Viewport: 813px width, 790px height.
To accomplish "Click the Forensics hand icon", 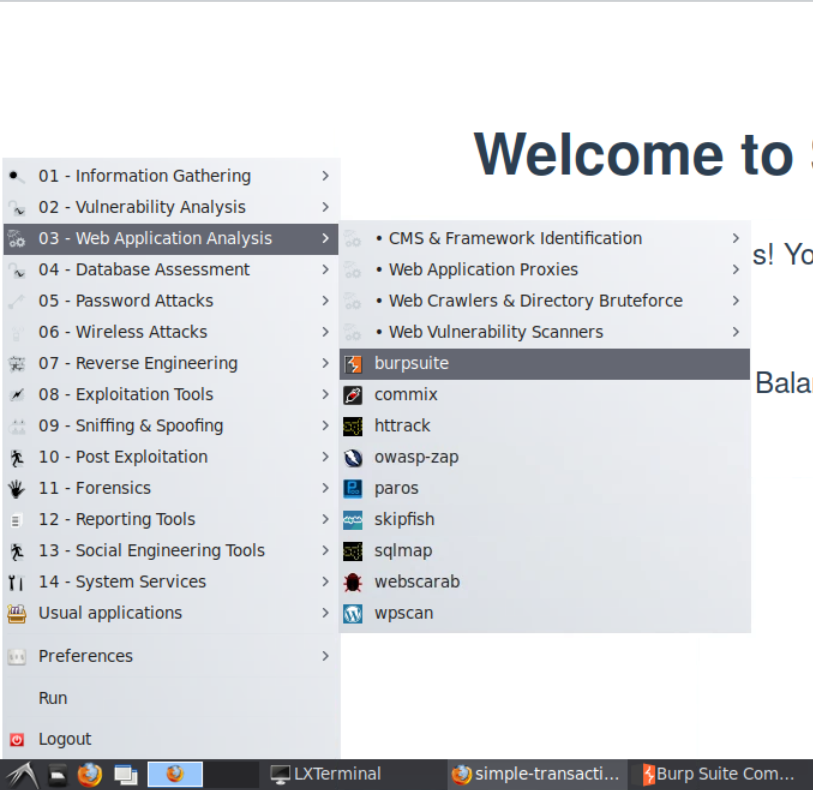I will click(x=17, y=489).
